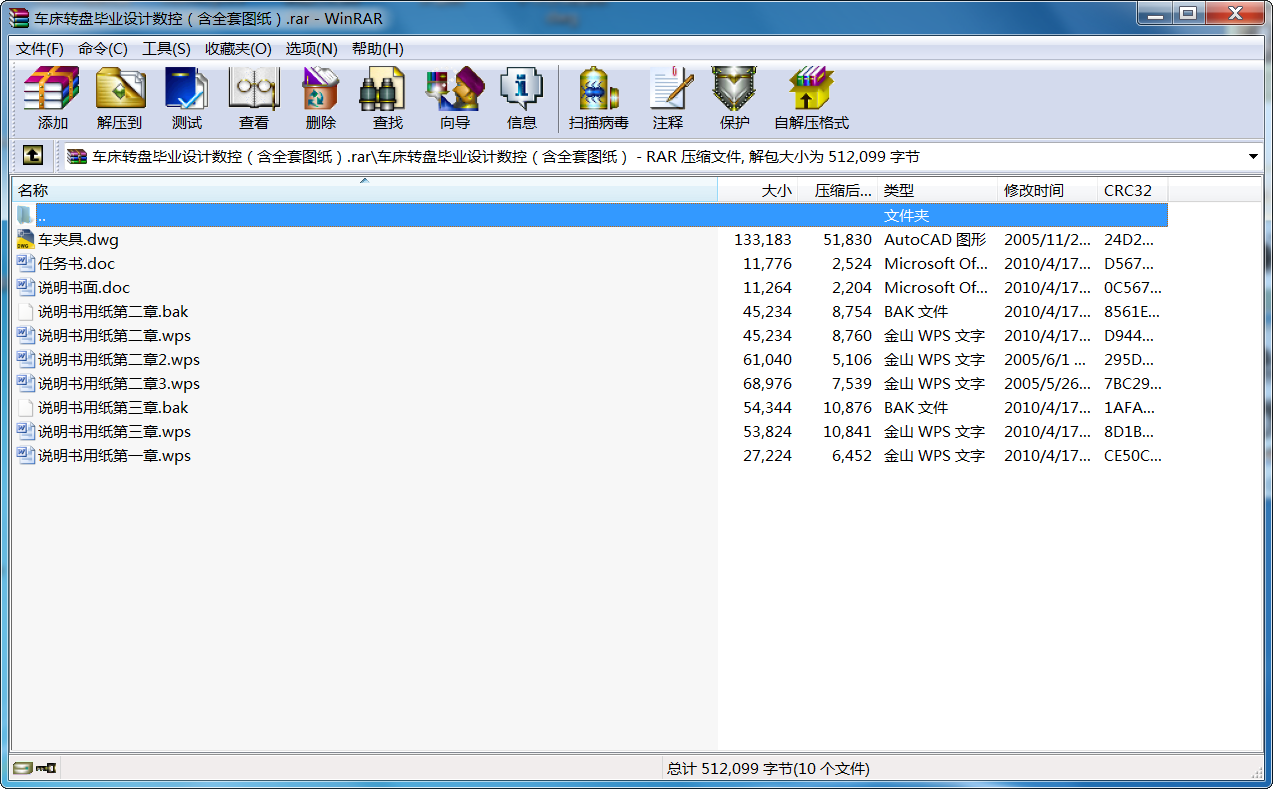1273x789 pixels.
Task: Click the 车夹具.dwg file icon
Action: point(26,239)
